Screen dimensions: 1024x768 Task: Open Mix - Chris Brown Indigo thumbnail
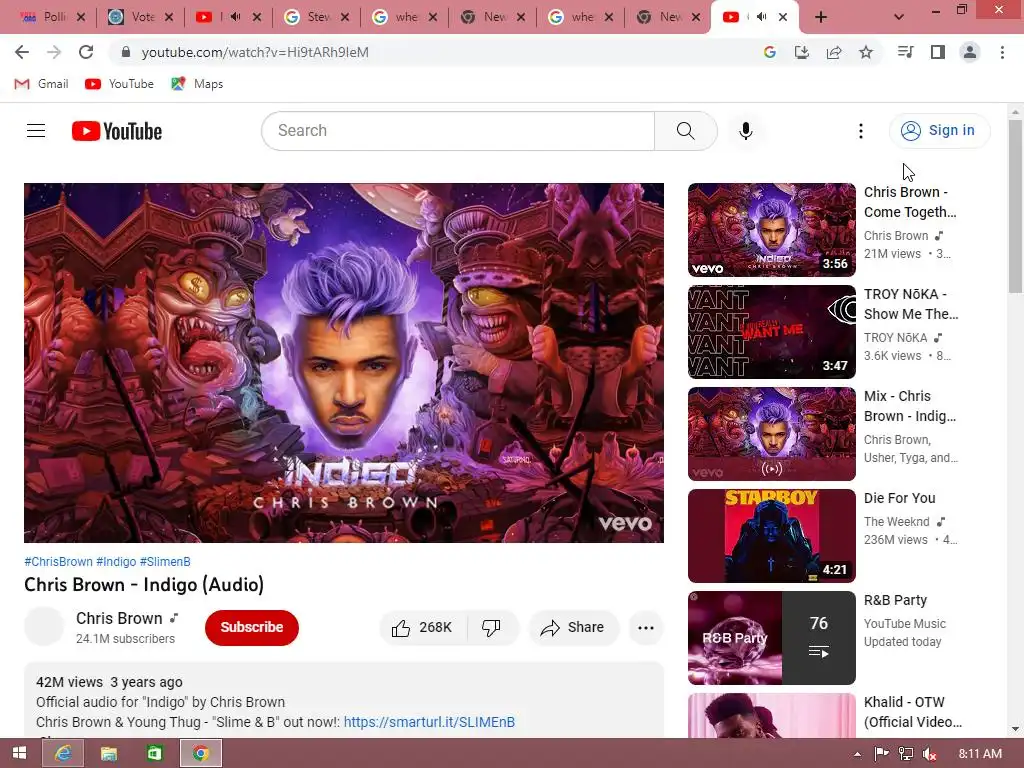(771, 434)
